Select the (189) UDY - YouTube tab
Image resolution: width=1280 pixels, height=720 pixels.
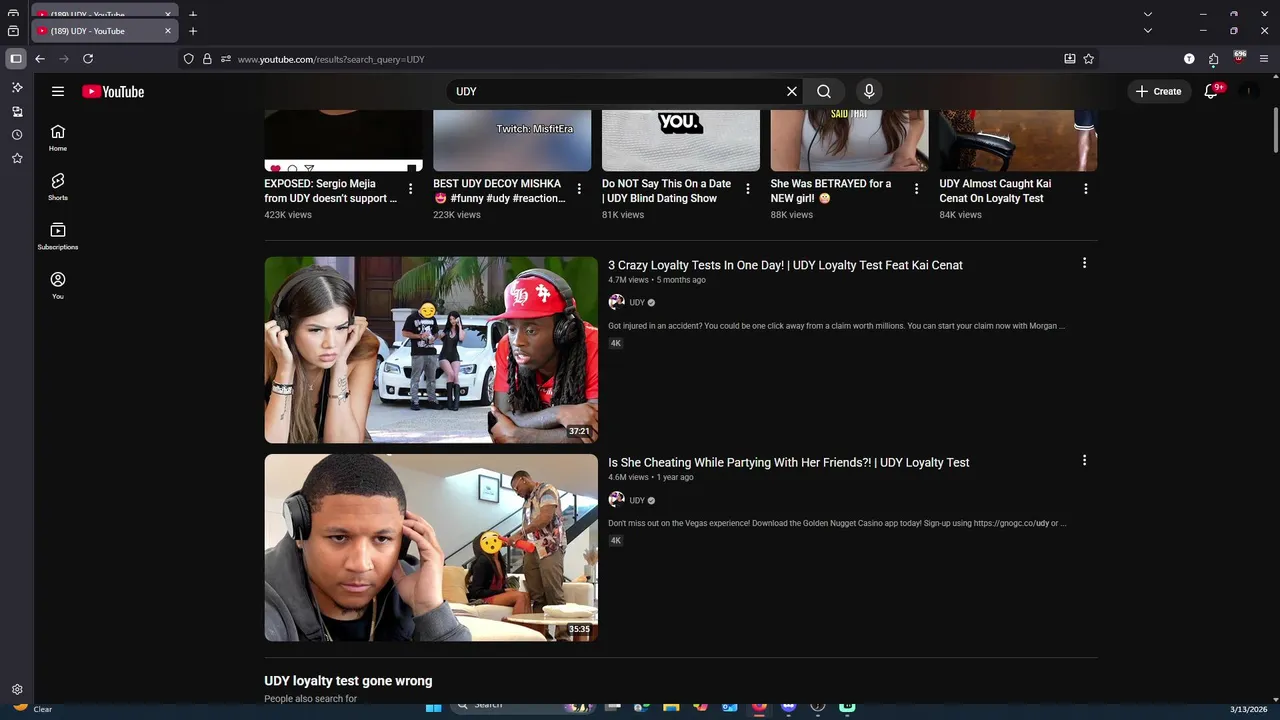click(x=104, y=31)
